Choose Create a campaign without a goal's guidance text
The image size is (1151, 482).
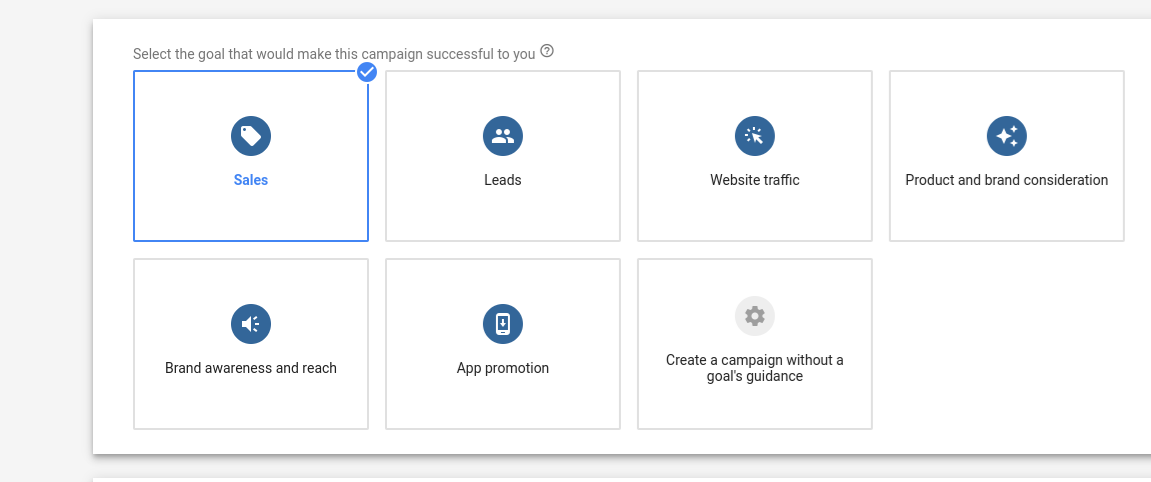click(755, 368)
